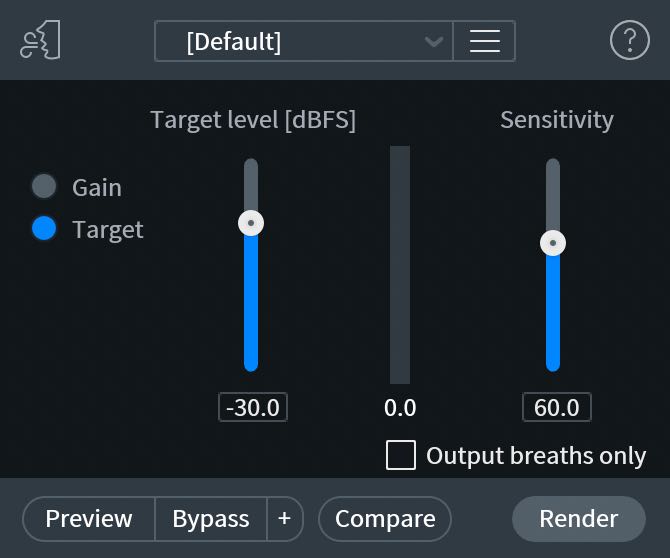
Task: Click the Breath Control module logo icon
Action: click(x=40, y=41)
